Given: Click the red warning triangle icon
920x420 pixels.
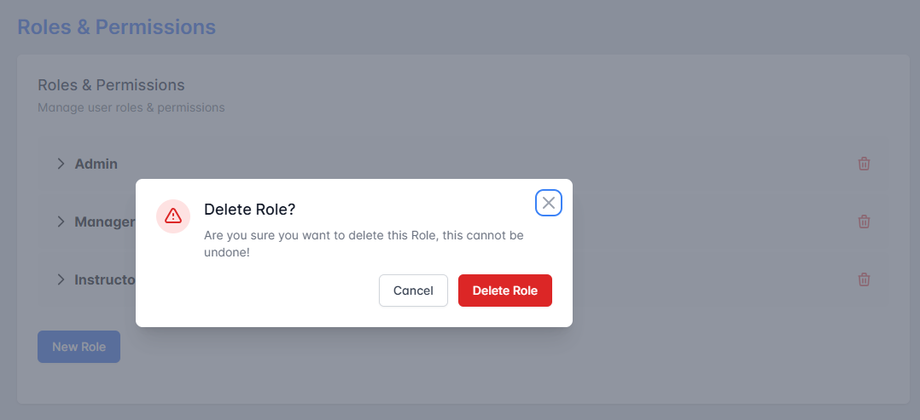Looking at the screenshot, I should tap(173, 216).
